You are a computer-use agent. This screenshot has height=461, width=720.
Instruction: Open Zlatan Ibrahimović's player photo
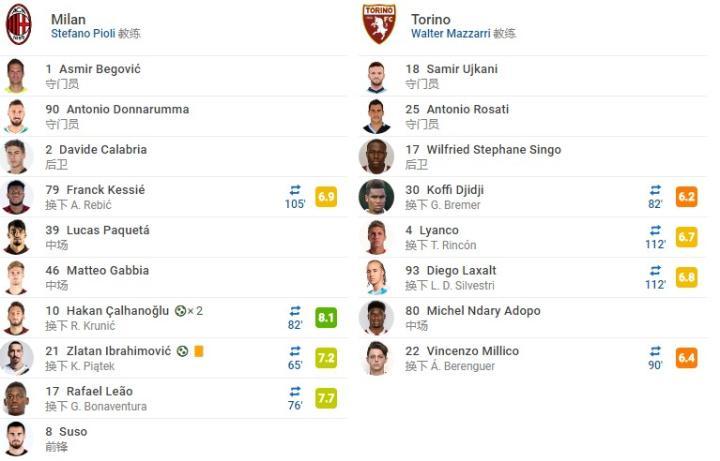(18, 358)
